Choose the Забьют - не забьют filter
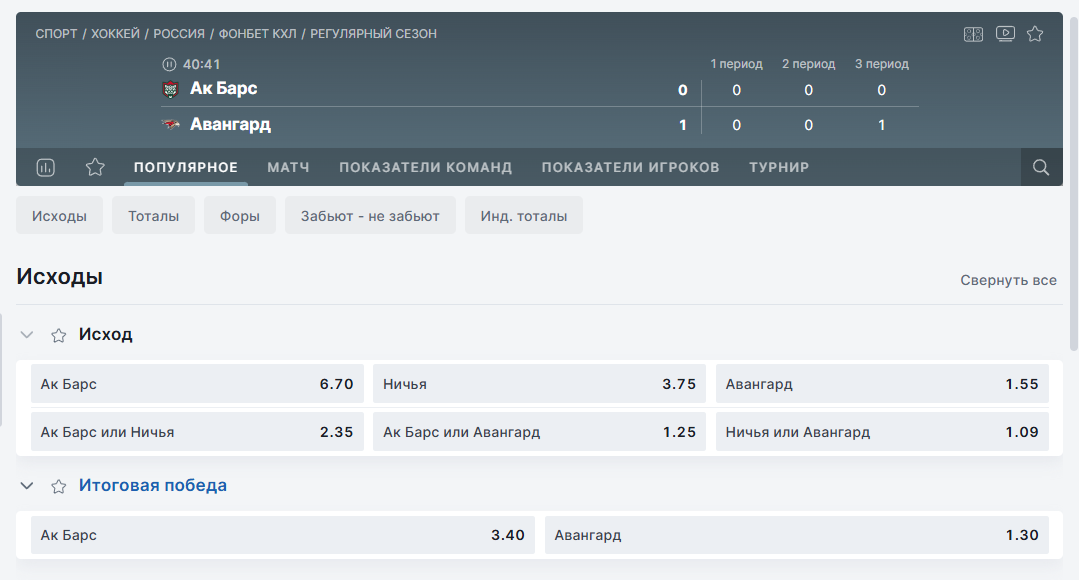This screenshot has width=1079, height=580. point(370,216)
